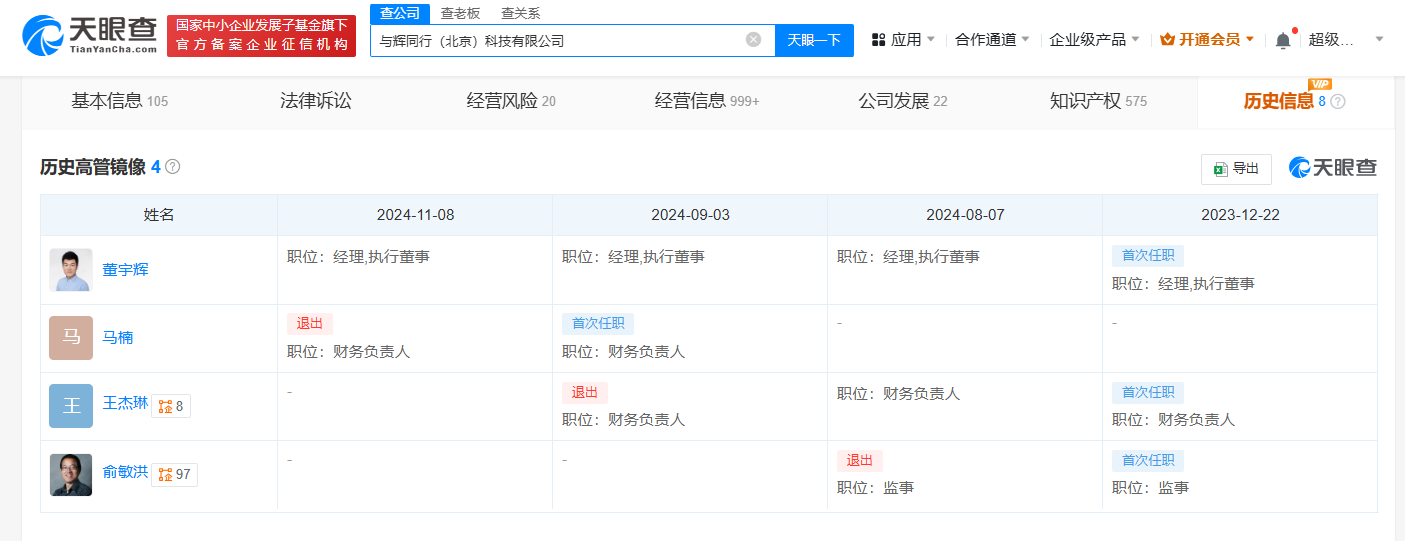This screenshot has width=1405, height=541.
Task: Clear the search box with the X icon
Action: (753, 40)
